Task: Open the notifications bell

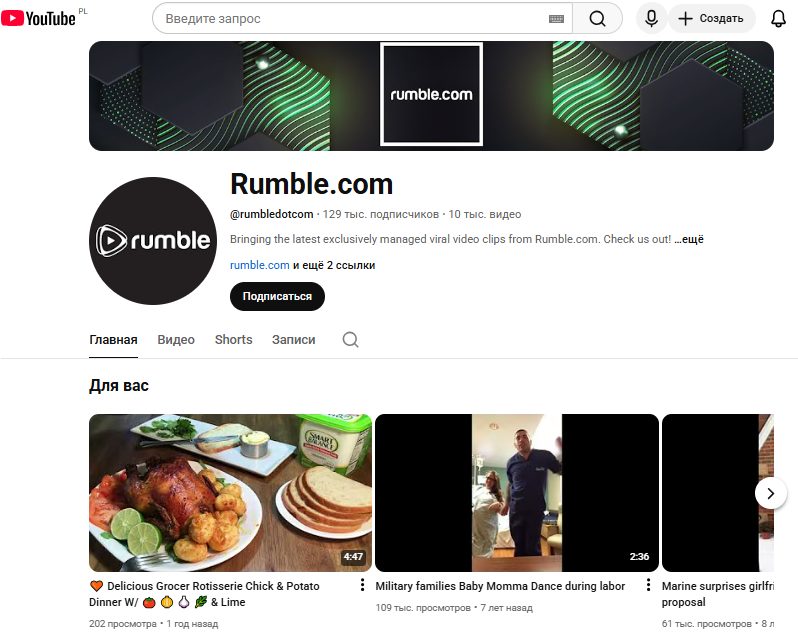Action: click(778, 19)
